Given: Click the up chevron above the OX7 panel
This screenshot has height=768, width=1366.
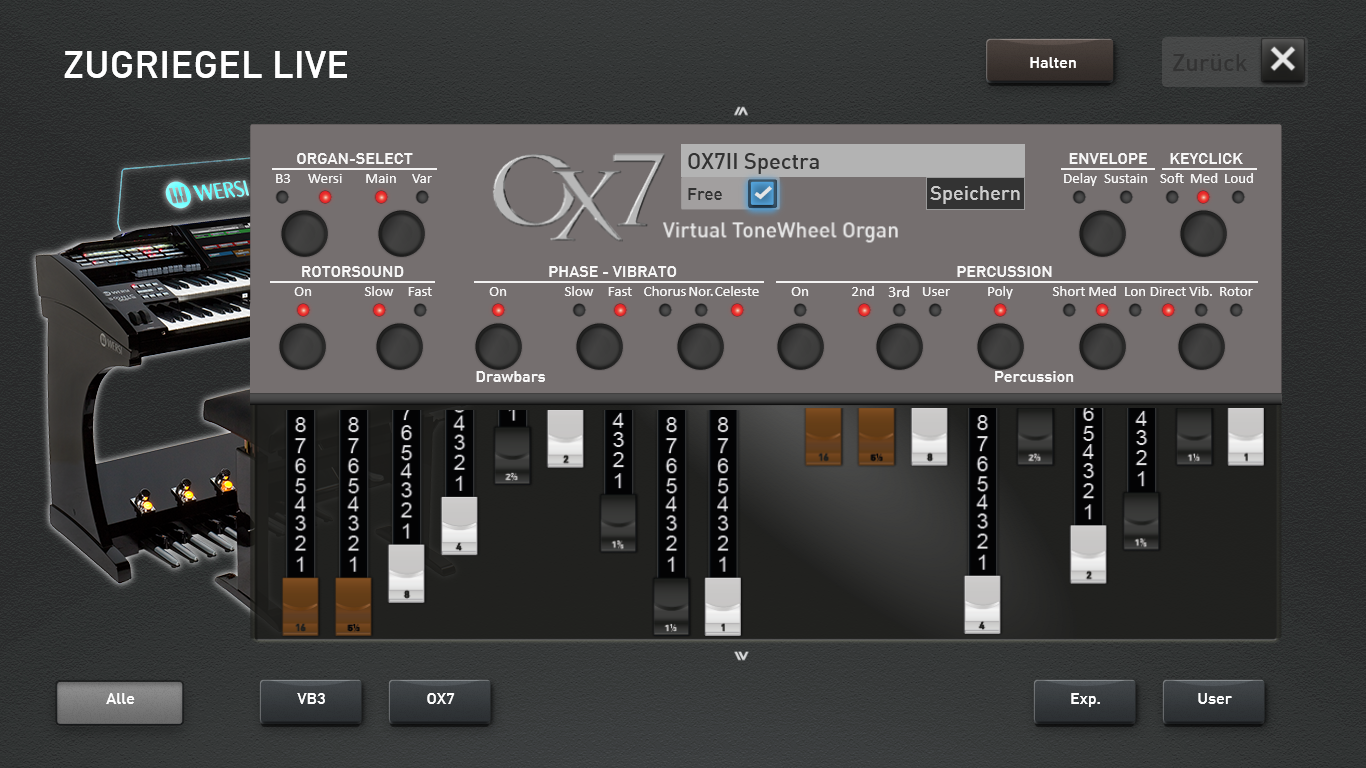Looking at the screenshot, I should pyautogui.click(x=740, y=112).
